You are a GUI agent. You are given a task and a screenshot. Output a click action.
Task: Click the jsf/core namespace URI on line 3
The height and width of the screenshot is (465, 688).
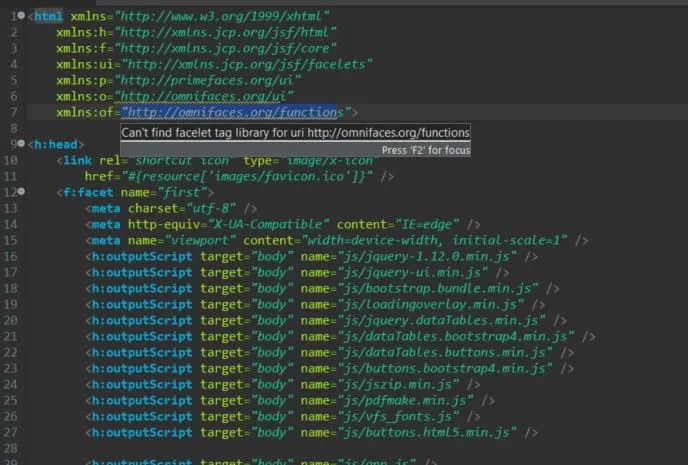click(x=225, y=48)
